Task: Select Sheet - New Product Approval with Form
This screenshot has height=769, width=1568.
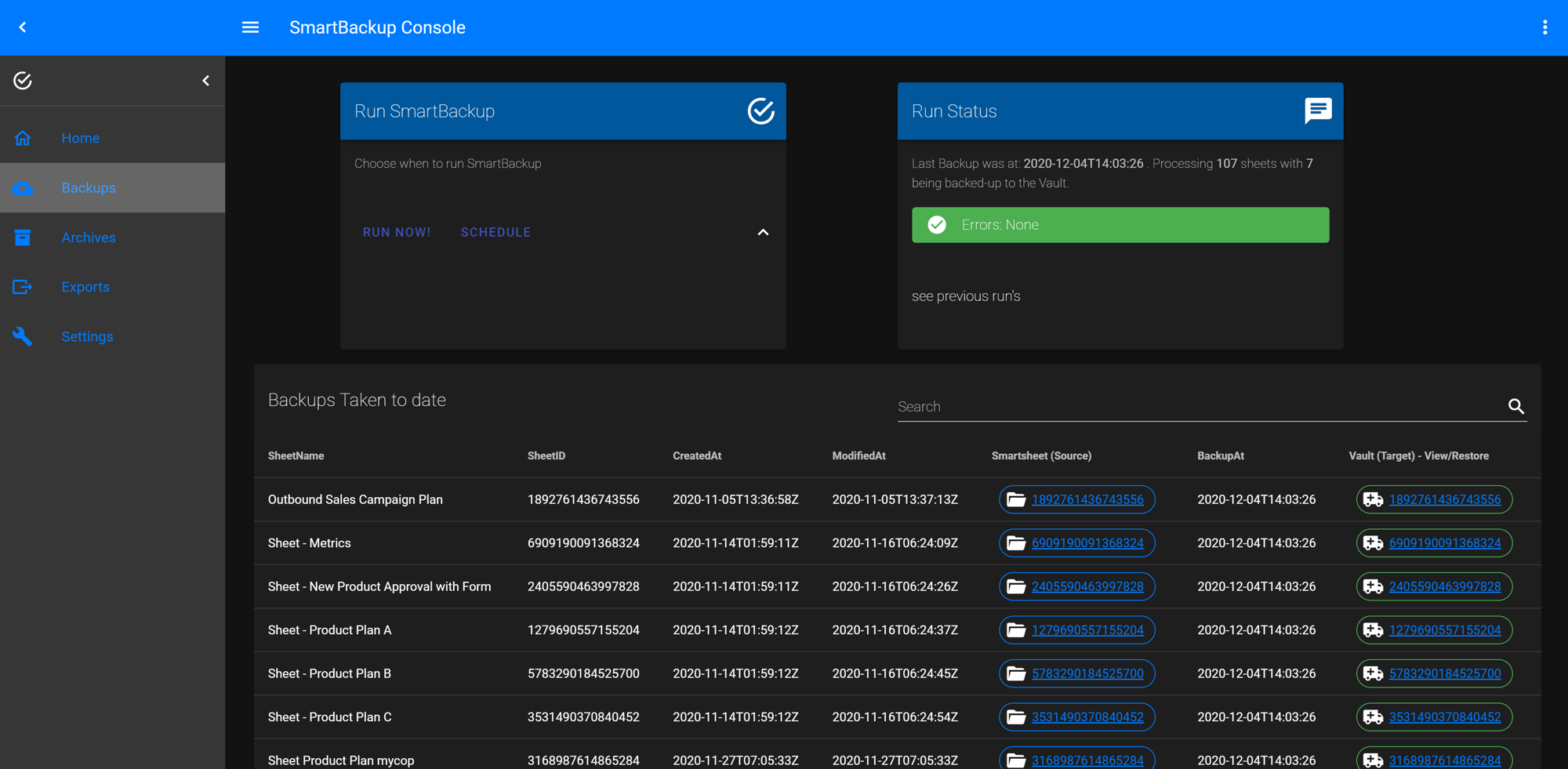Action: click(379, 586)
